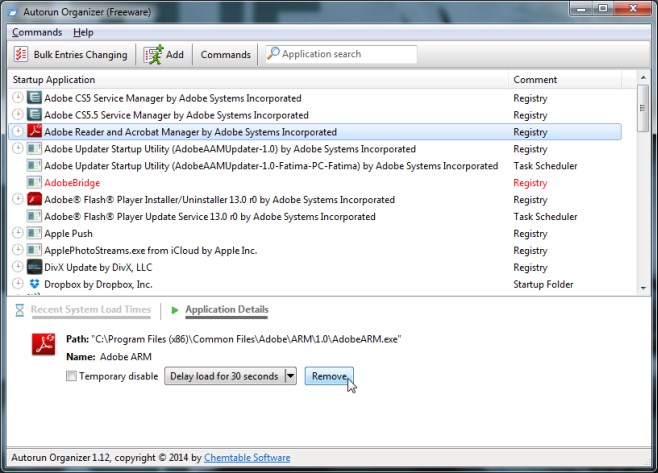The width and height of the screenshot is (658, 473).
Task: Click the Dropbox entry icon
Action: tap(34, 284)
